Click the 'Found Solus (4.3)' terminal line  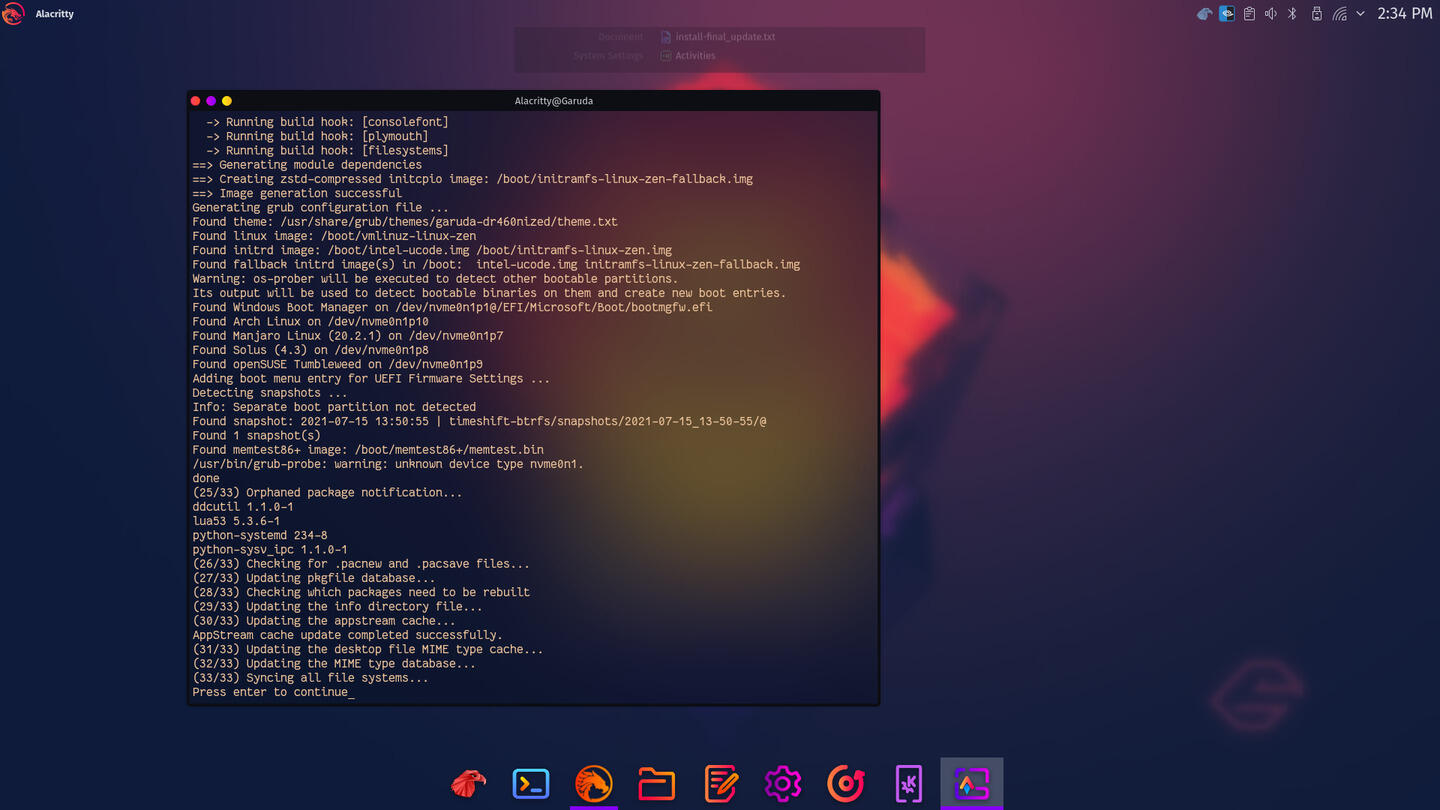tap(310, 350)
